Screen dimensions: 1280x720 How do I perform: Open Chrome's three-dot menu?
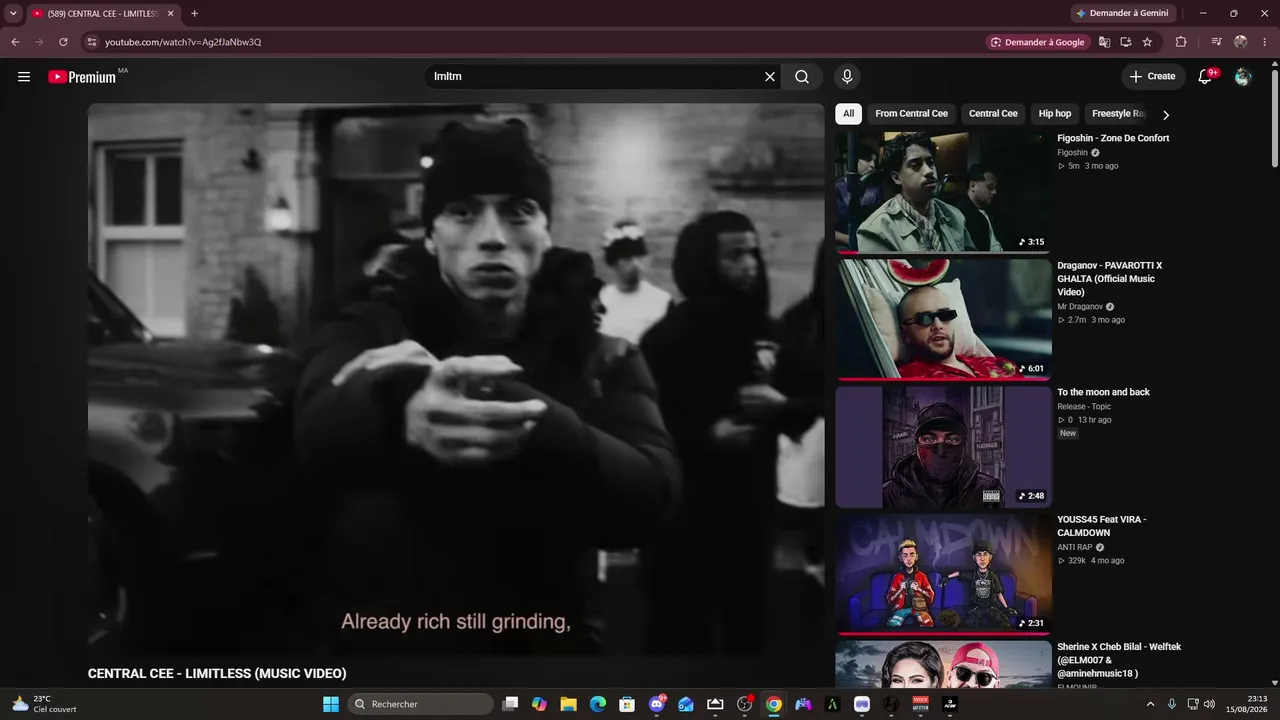click(x=1264, y=42)
